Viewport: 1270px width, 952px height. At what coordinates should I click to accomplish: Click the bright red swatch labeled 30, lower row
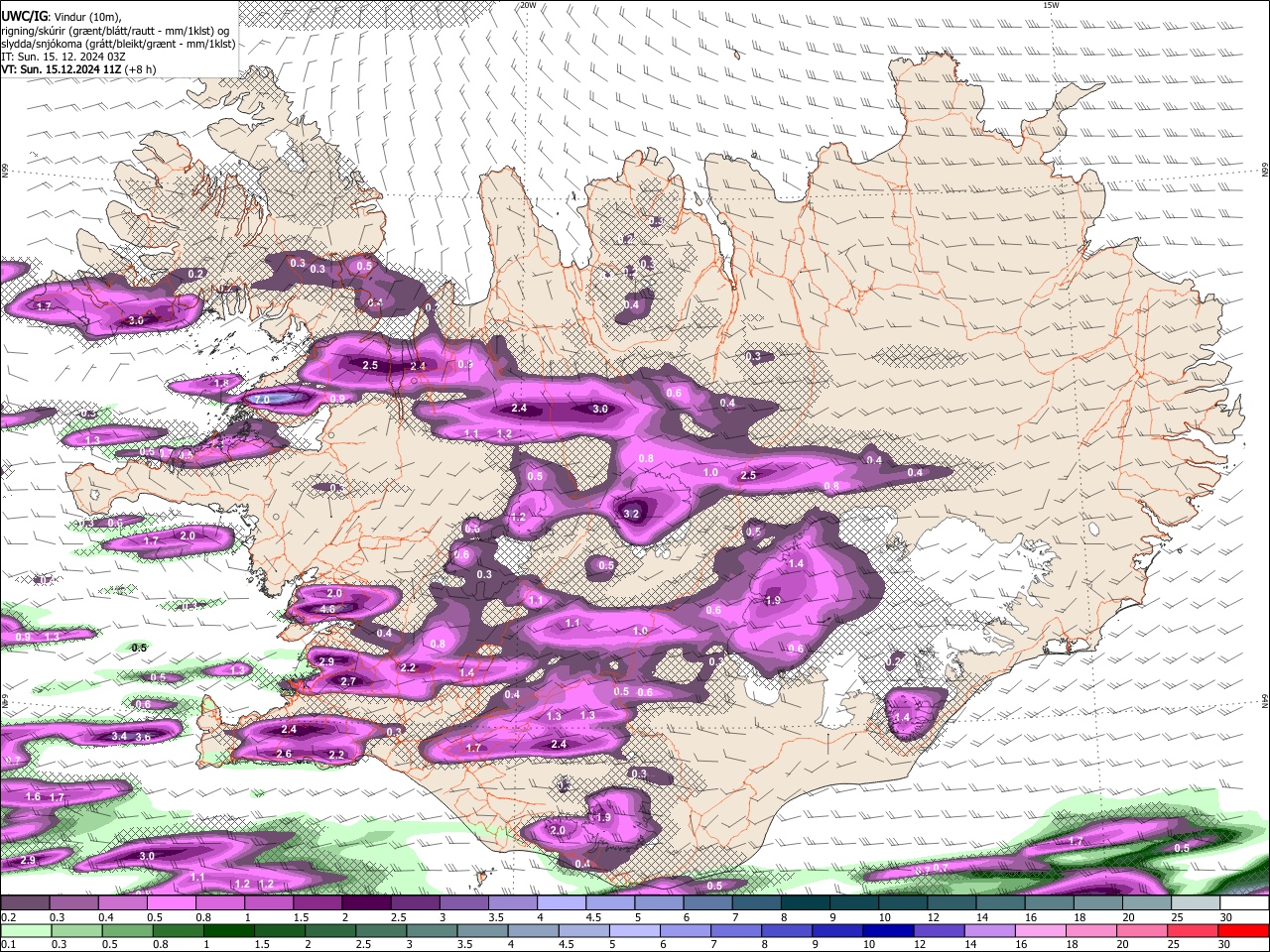coord(1245,930)
